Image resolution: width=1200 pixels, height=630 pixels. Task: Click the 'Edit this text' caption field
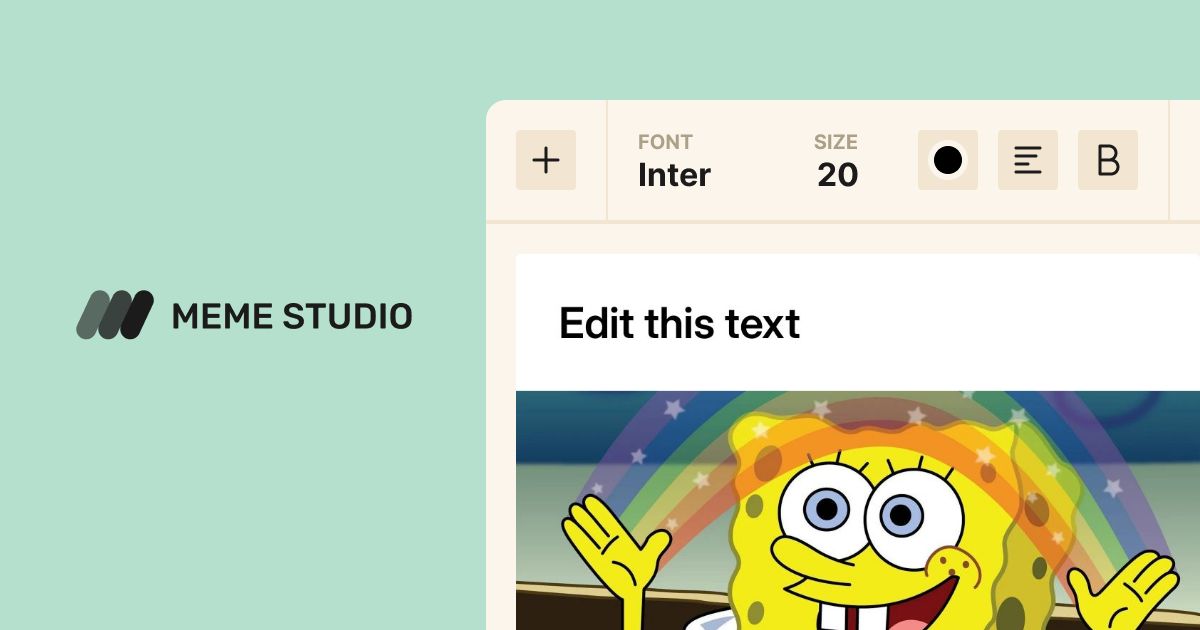pyautogui.click(x=679, y=323)
